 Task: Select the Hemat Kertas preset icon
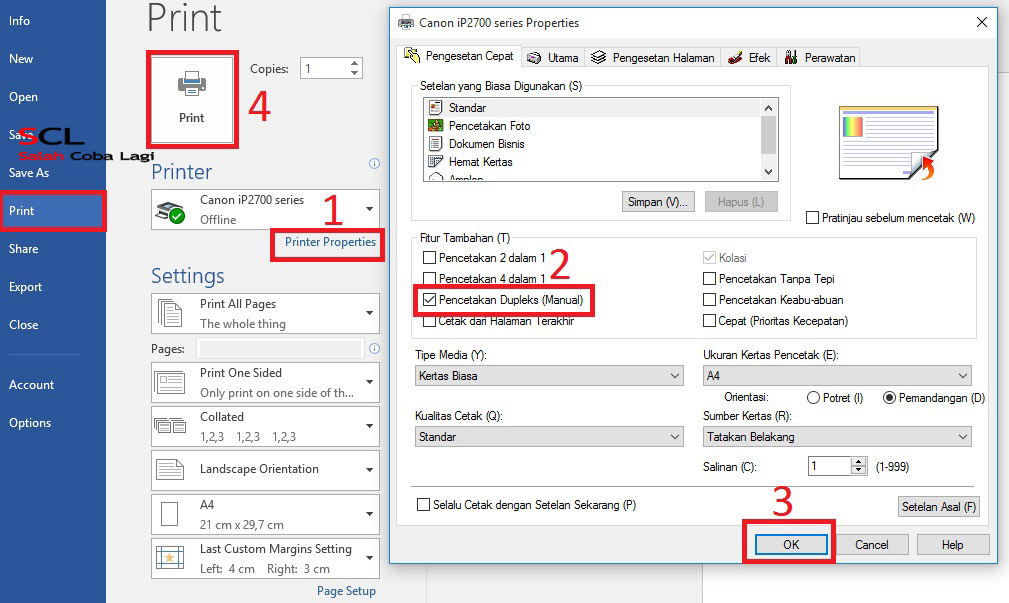[x=436, y=162]
